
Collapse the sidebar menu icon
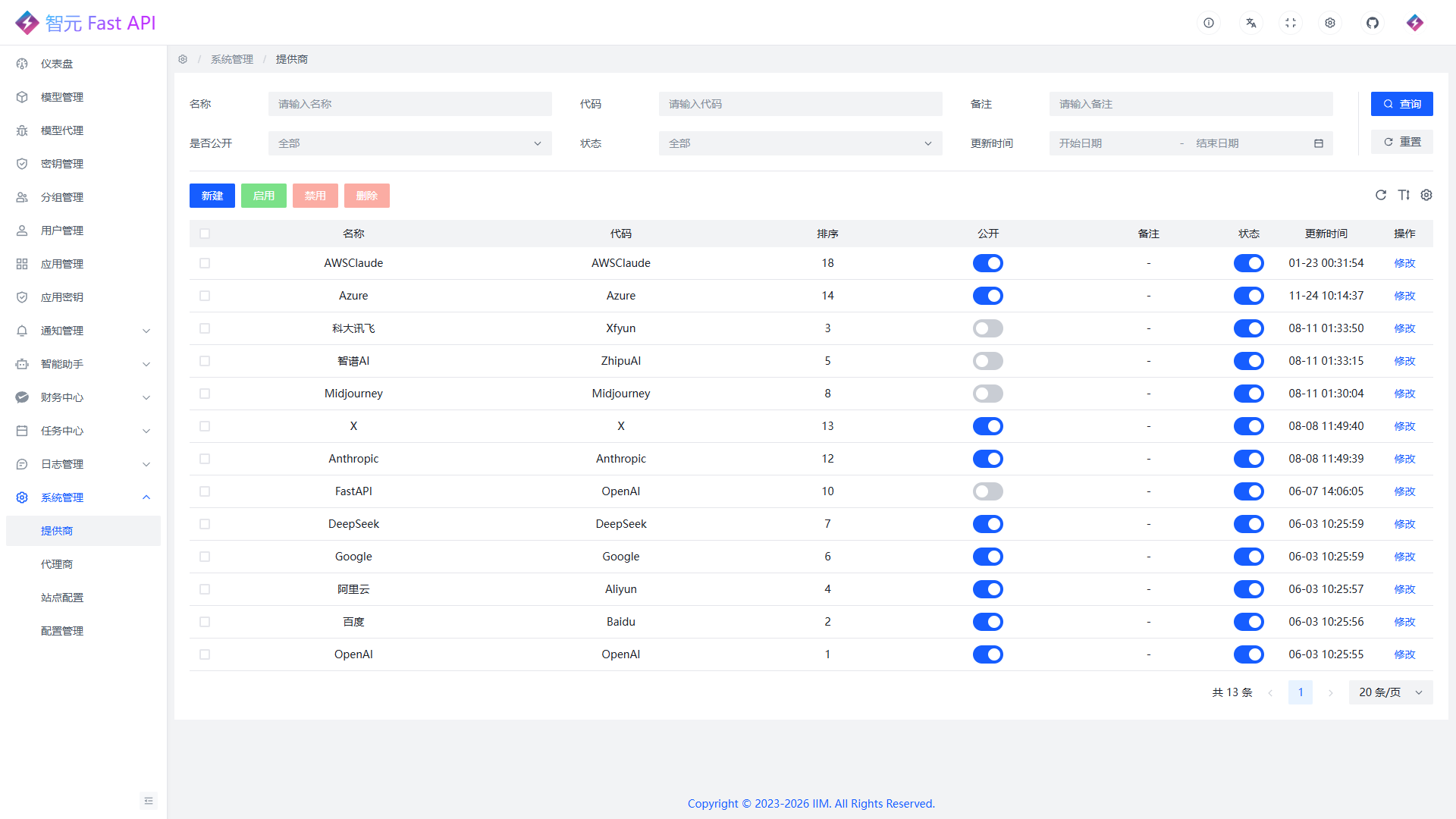(x=148, y=801)
